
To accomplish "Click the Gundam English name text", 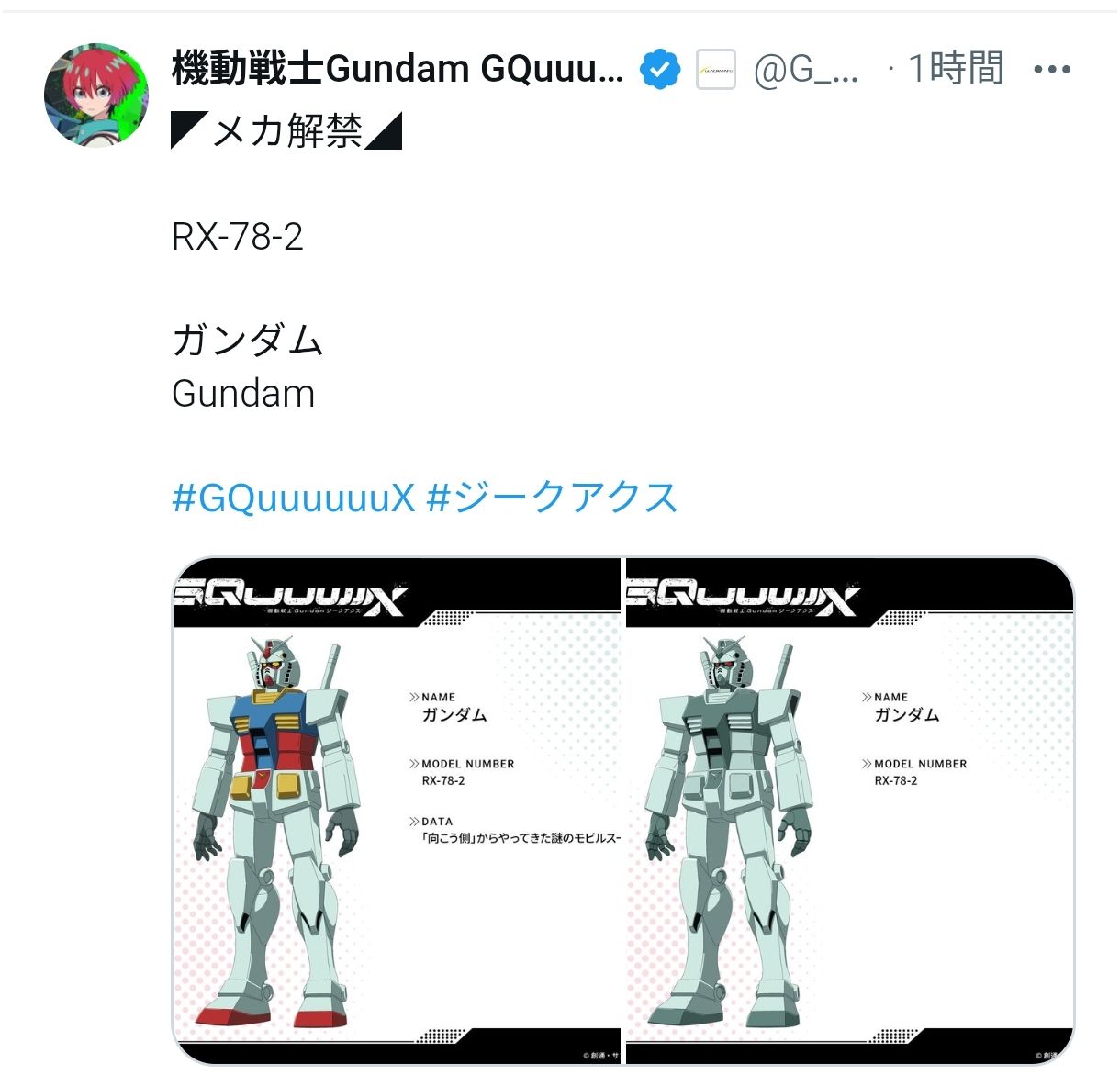I will tap(243, 394).
